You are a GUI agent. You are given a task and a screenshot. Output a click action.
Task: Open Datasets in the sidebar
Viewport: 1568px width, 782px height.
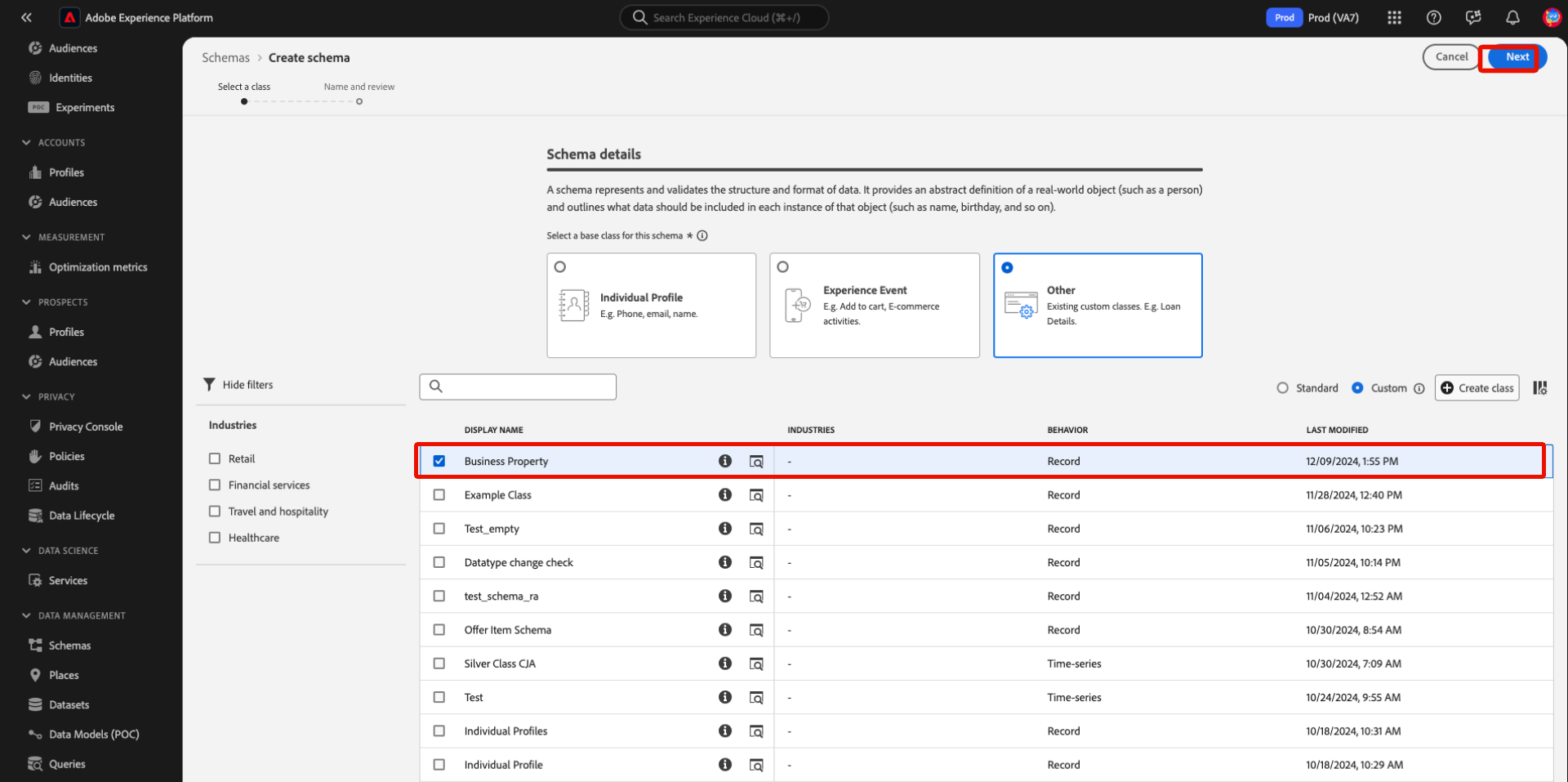pos(69,704)
